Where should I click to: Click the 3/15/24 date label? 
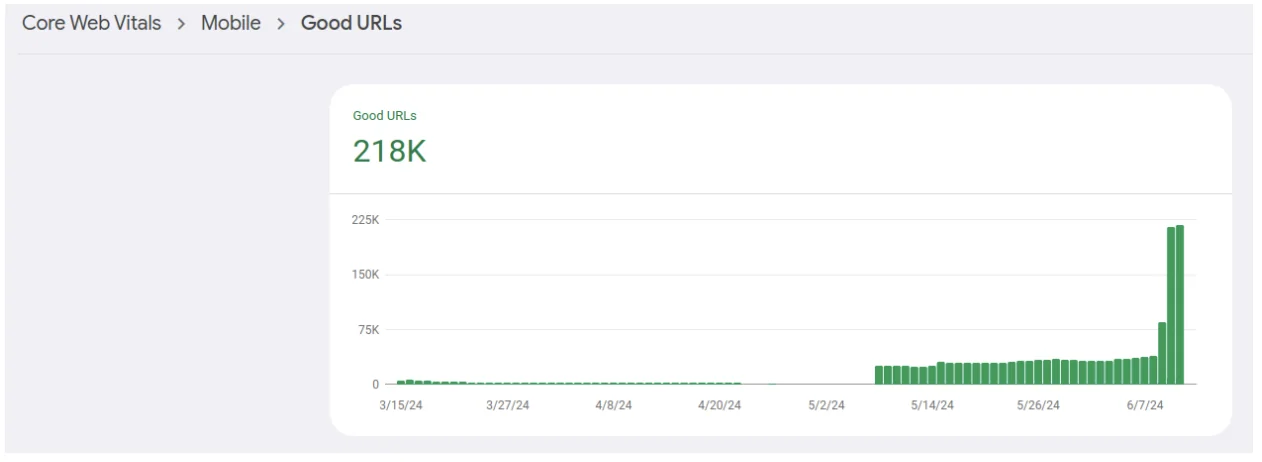pyautogui.click(x=401, y=405)
